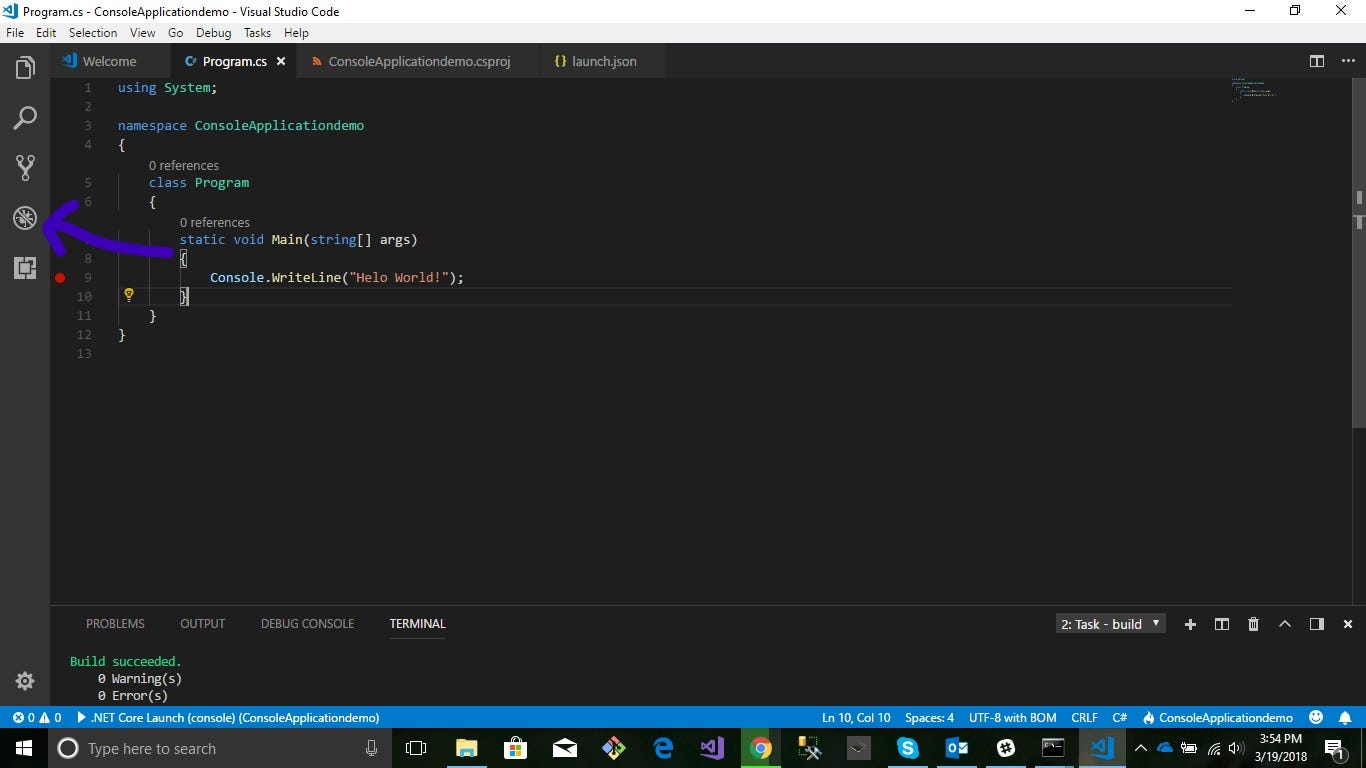Maximize panel with chevron toggle
Viewport: 1366px width, 768px height.
click(1285, 624)
